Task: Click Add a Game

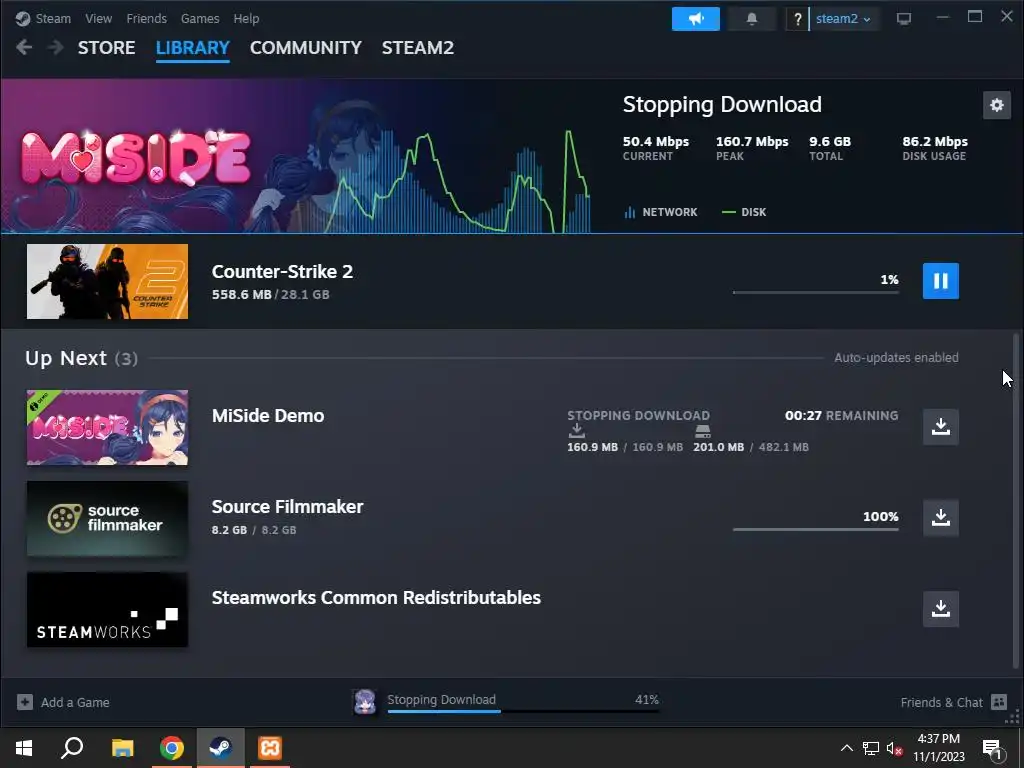Action: click(63, 703)
